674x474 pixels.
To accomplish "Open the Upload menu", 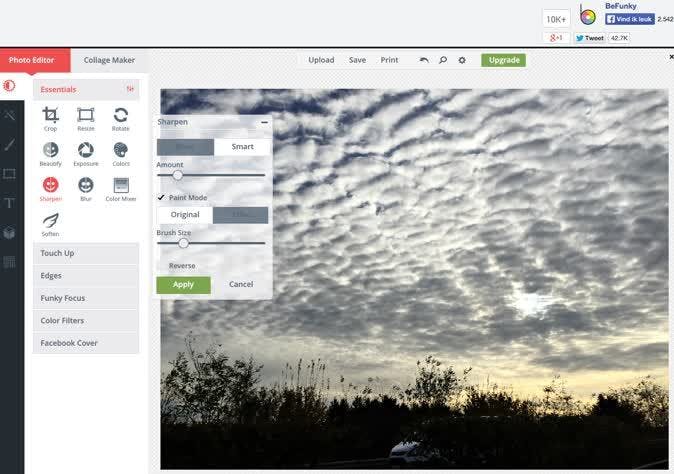I will coord(321,60).
